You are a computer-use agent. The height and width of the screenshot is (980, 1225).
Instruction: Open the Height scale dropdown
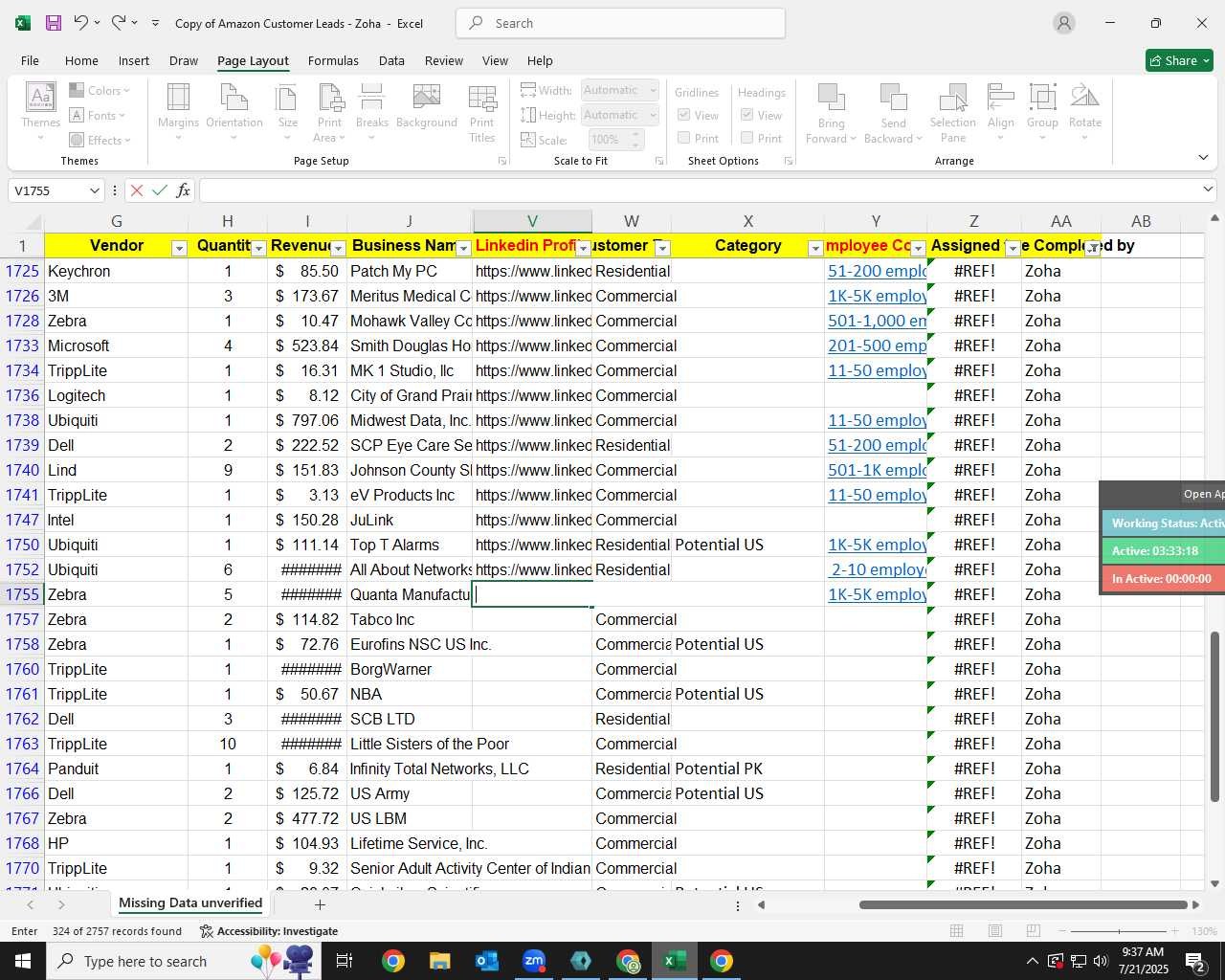click(x=654, y=115)
